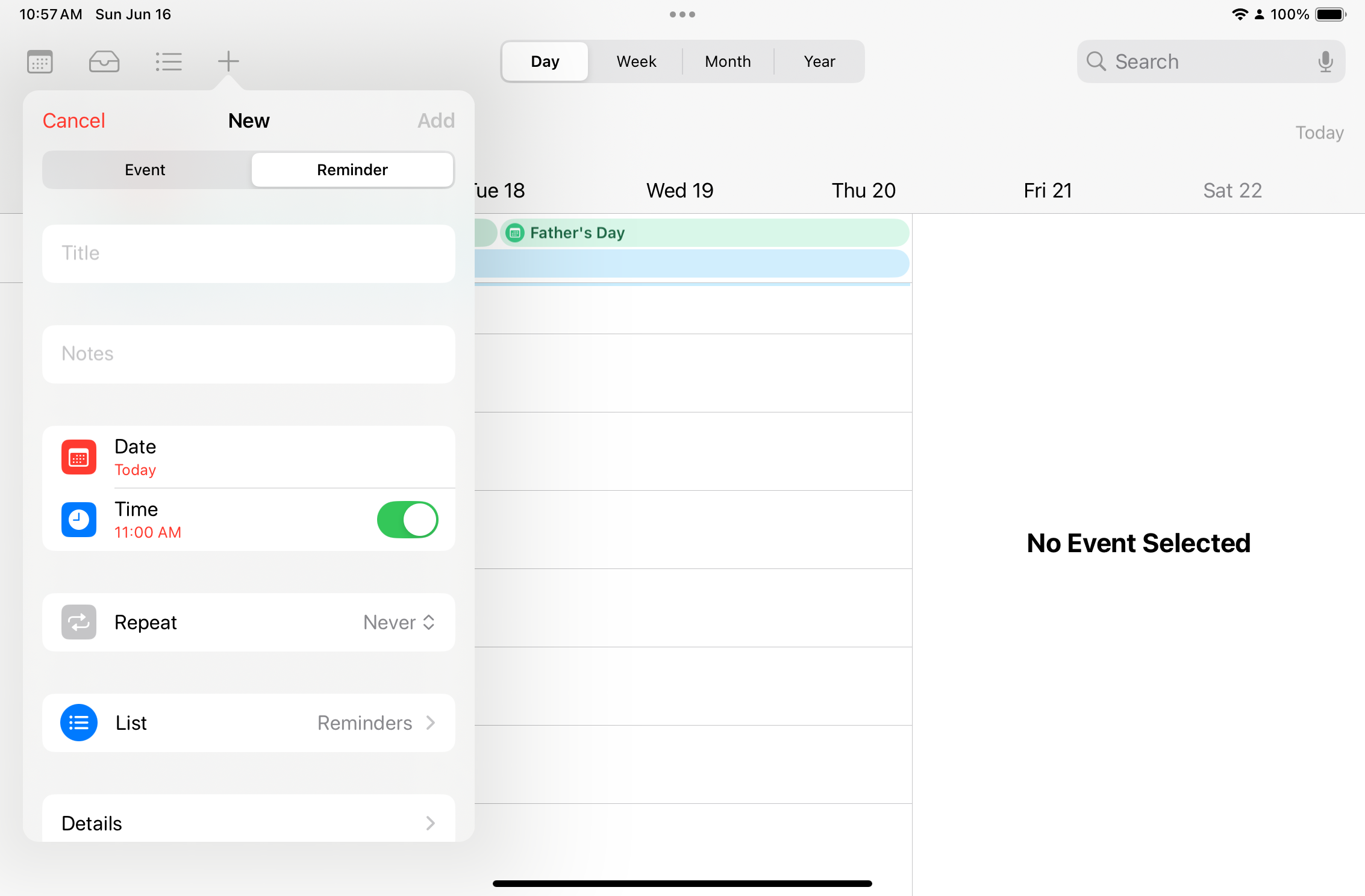
Task: Switch to the Event tab
Action: tap(145, 169)
